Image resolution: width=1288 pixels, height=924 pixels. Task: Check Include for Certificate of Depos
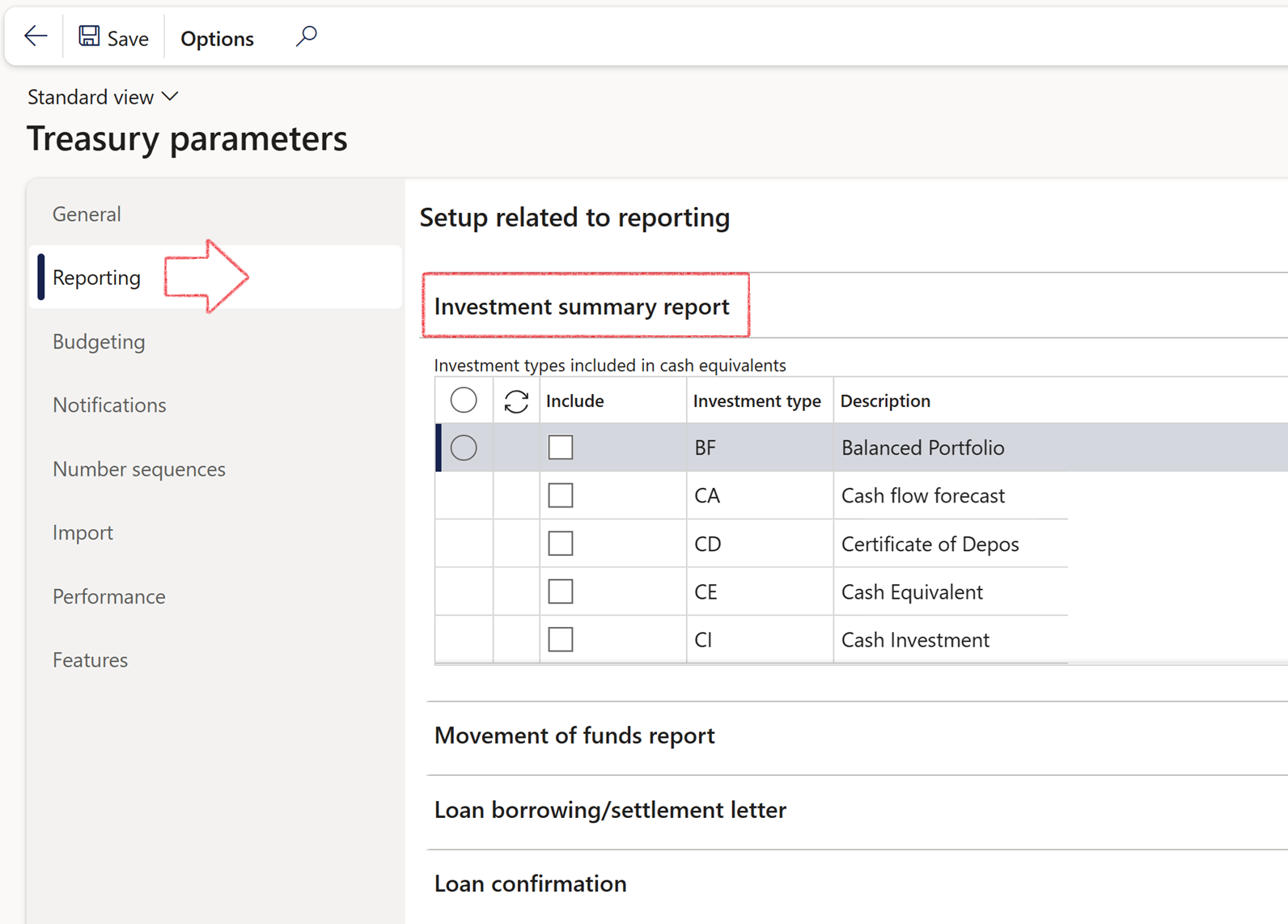pos(561,544)
